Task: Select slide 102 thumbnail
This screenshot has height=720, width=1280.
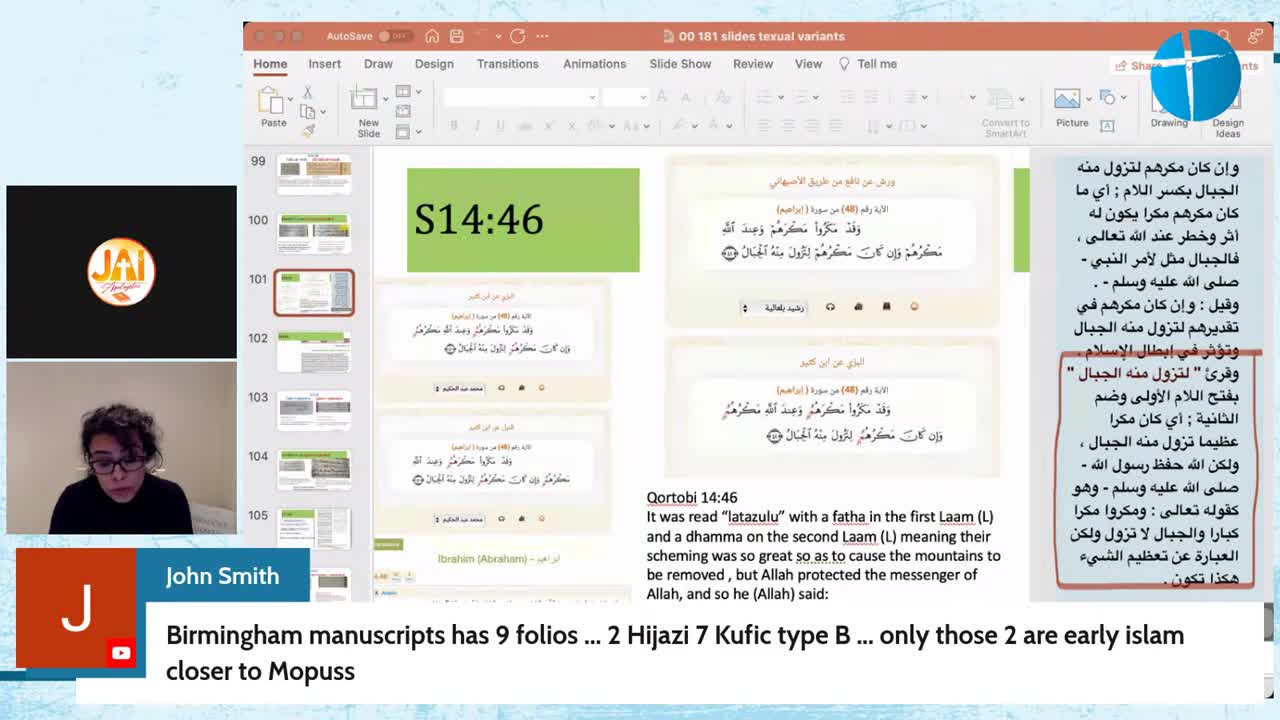Action: [314, 351]
